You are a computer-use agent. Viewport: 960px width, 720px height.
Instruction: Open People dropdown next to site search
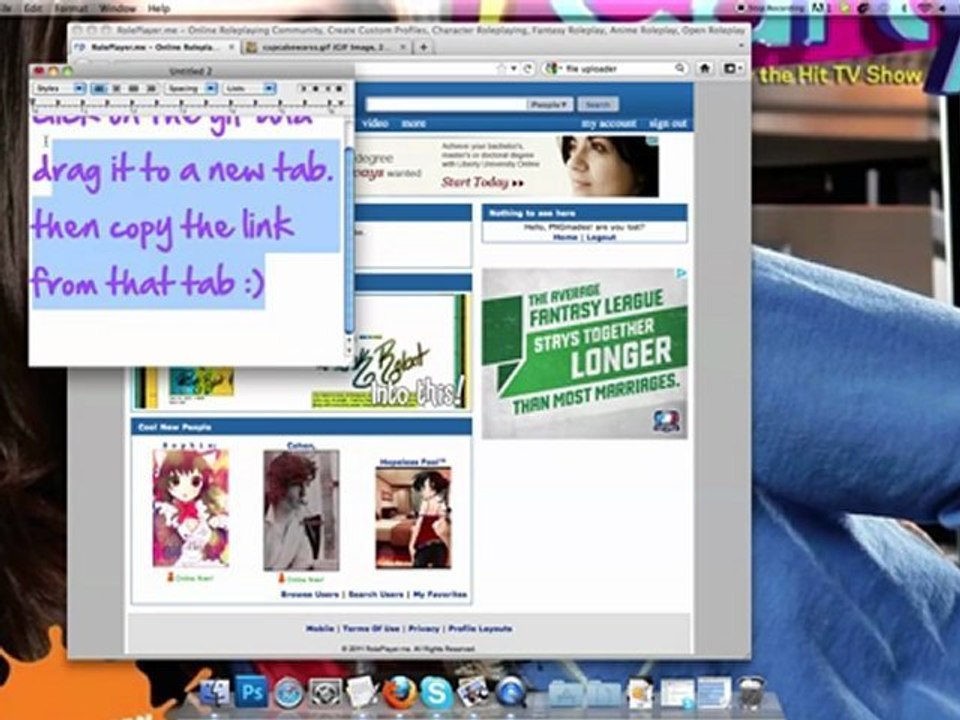(x=549, y=105)
